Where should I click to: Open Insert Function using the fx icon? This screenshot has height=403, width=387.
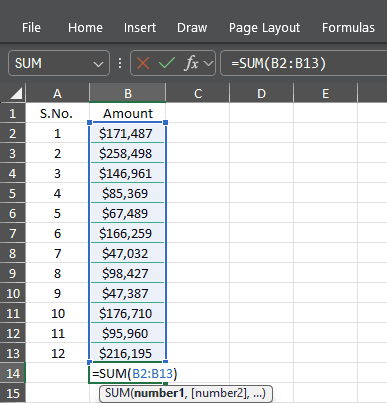coord(191,63)
